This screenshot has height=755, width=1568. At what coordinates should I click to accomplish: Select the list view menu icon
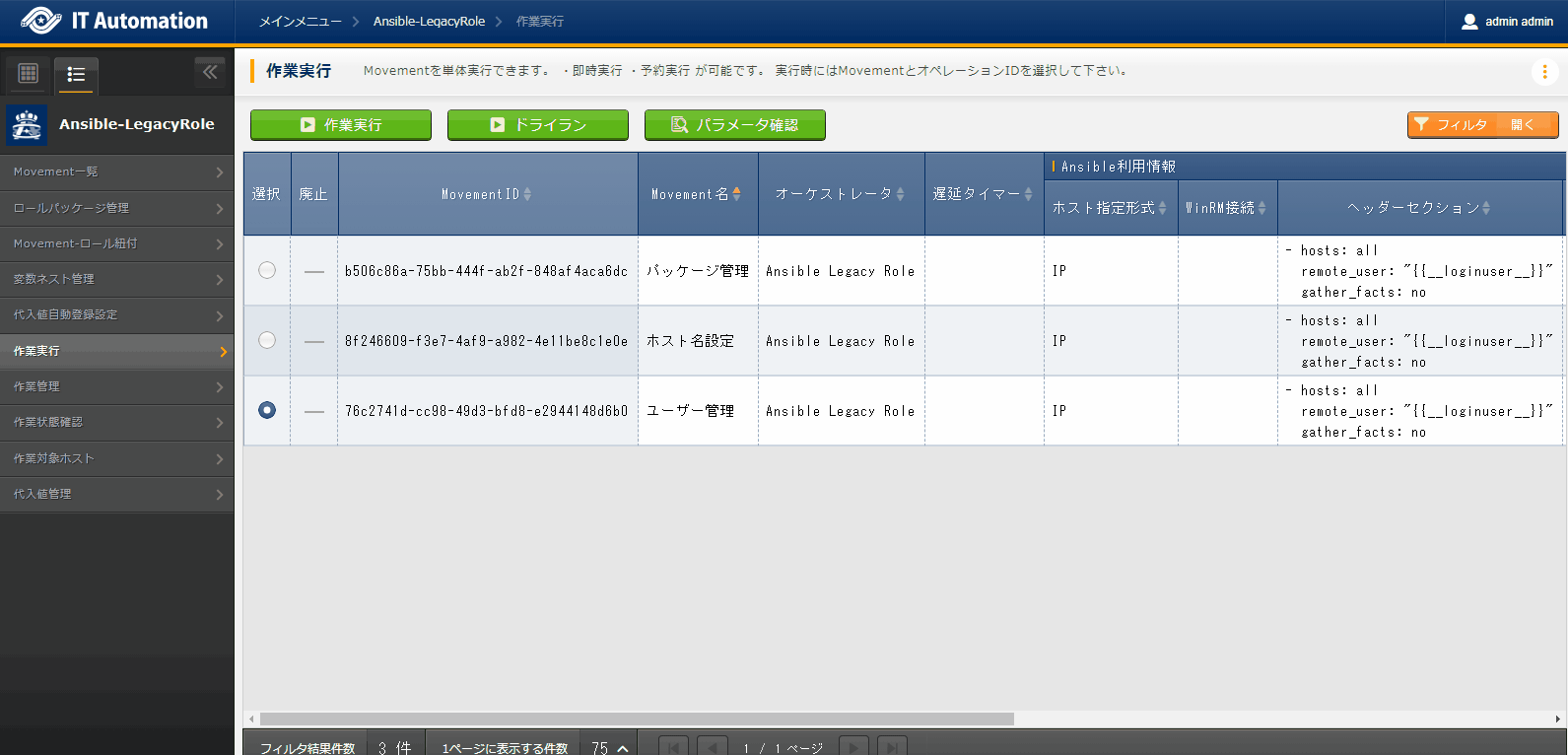[76, 74]
